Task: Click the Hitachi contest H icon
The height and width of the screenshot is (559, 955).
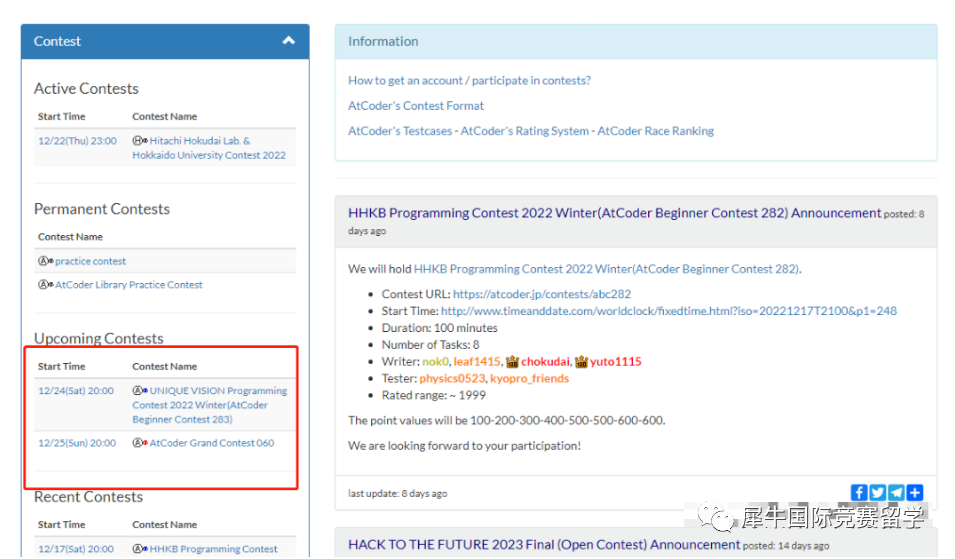Action: pos(140,141)
